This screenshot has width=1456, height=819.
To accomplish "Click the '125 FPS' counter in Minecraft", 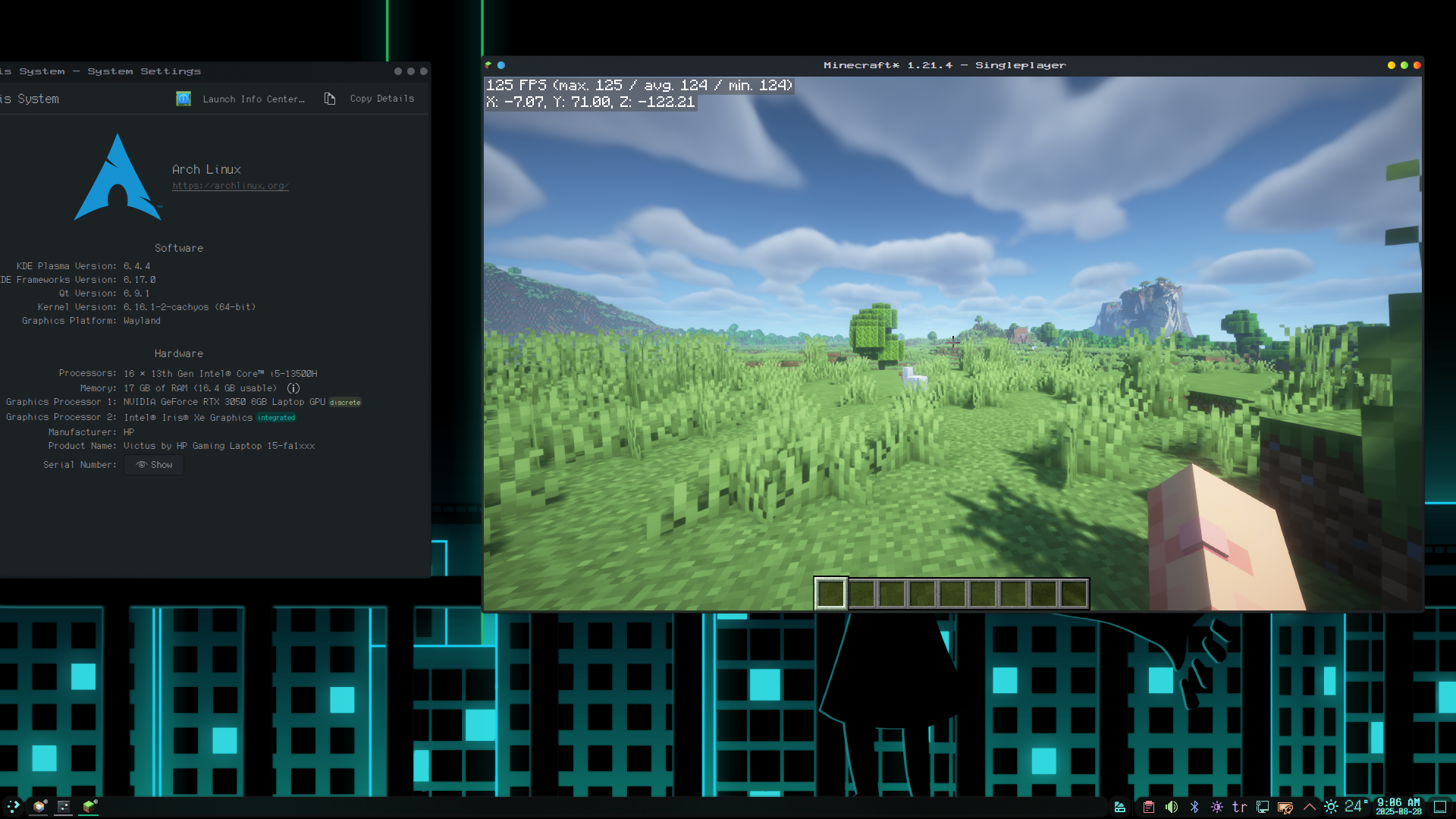I will click(639, 85).
